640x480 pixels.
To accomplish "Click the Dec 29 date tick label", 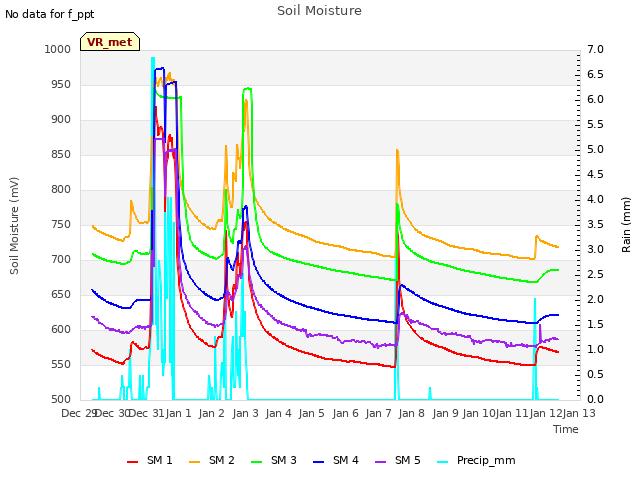I will [79, 413].
